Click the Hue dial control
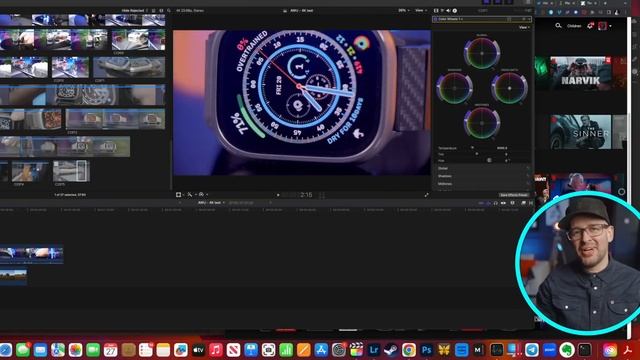Image resolution: width=640 pixels, height=360 pixels. pos(489,160)
